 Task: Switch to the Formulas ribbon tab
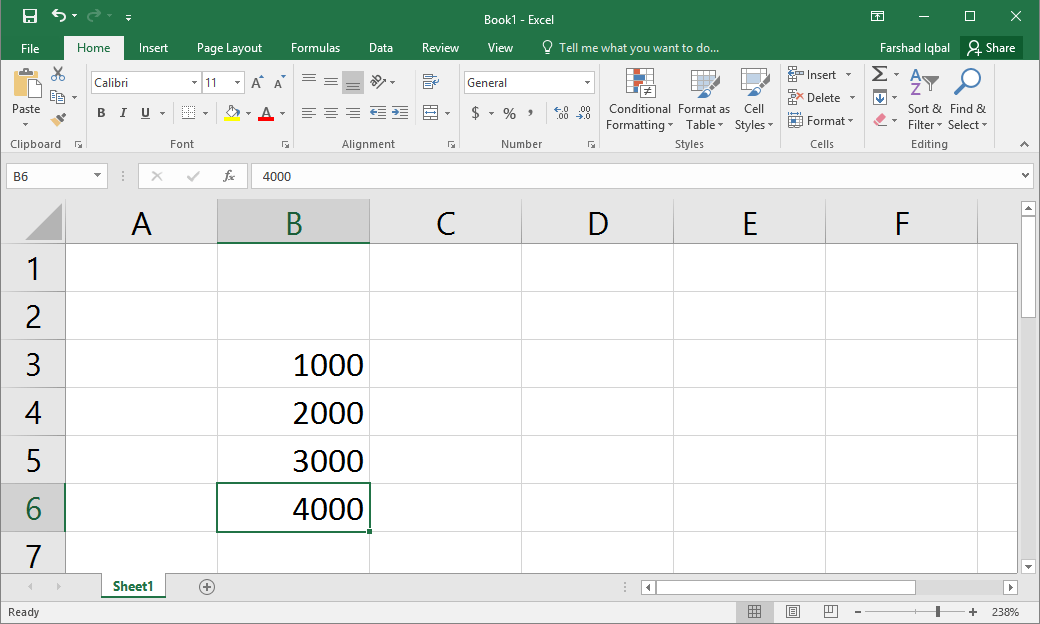(315, 47)
